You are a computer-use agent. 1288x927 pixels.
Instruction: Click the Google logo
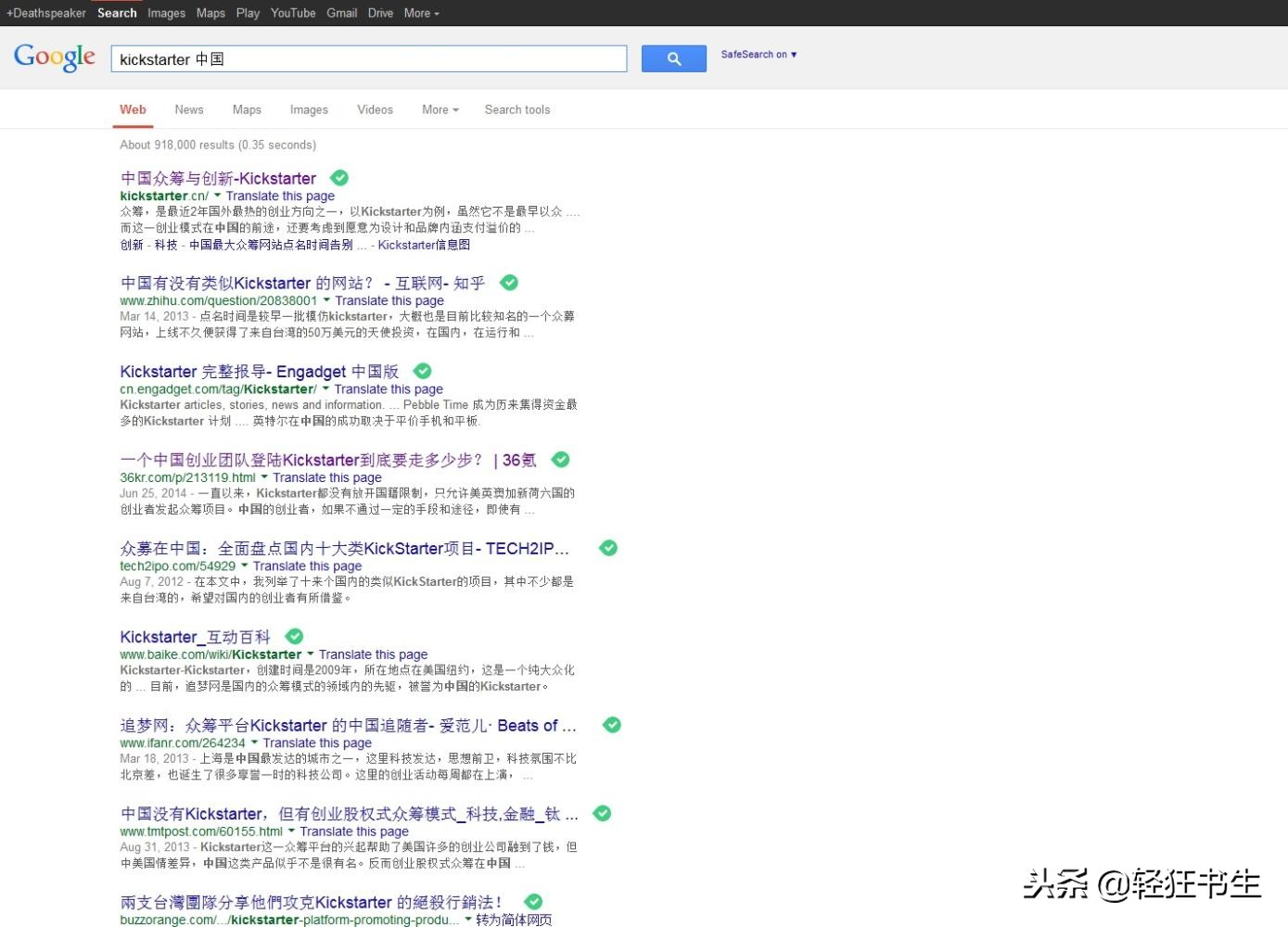click(x=54, y=57)
